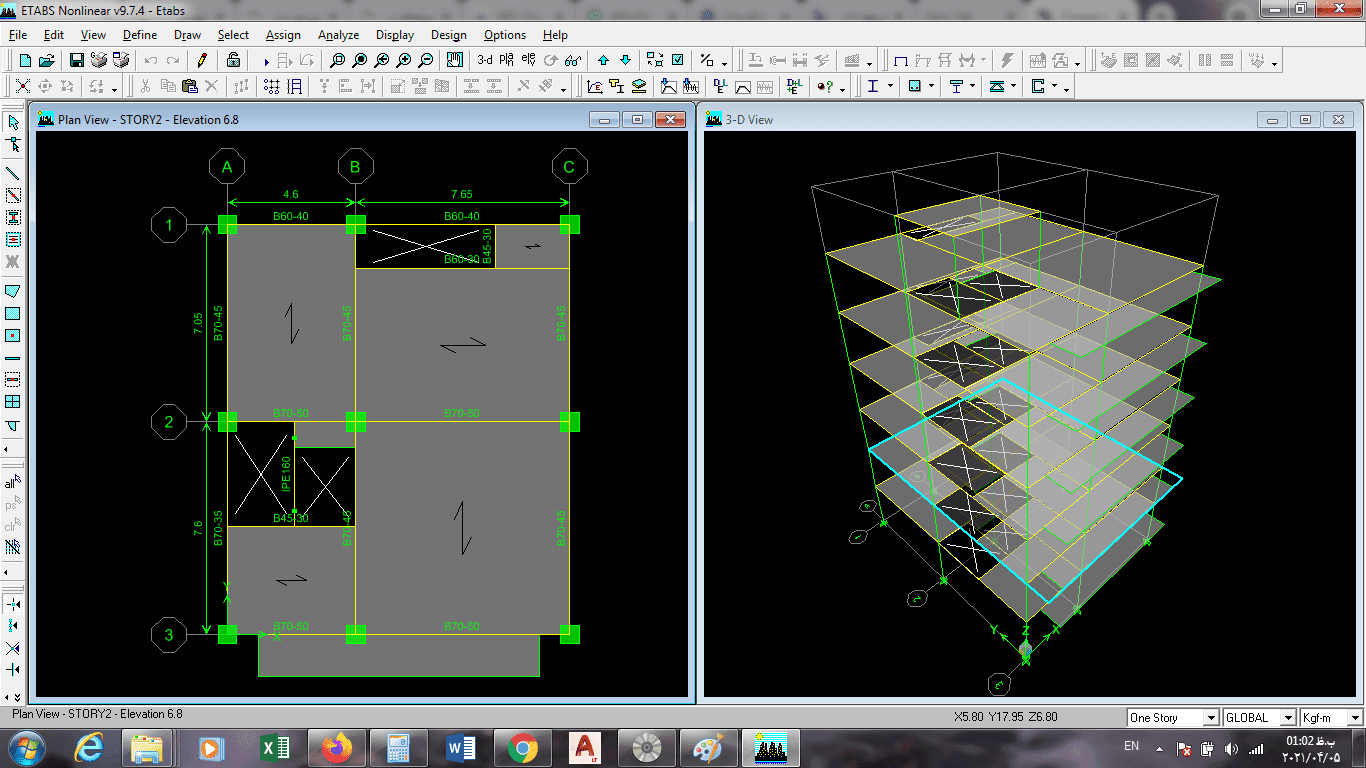This screenshot has width=1366, height=768.
Task: Expand the Set Elements percent dropdown arrow
Action: point(724,62)
